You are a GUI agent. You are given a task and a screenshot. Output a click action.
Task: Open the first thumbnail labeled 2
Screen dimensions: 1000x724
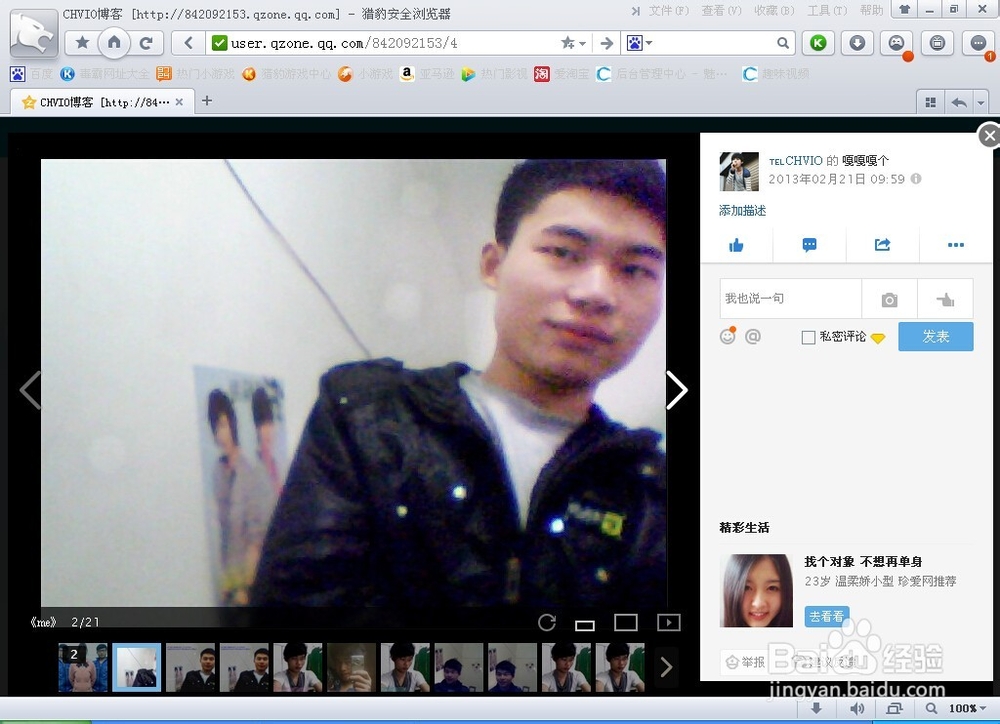tap(83, 667)
